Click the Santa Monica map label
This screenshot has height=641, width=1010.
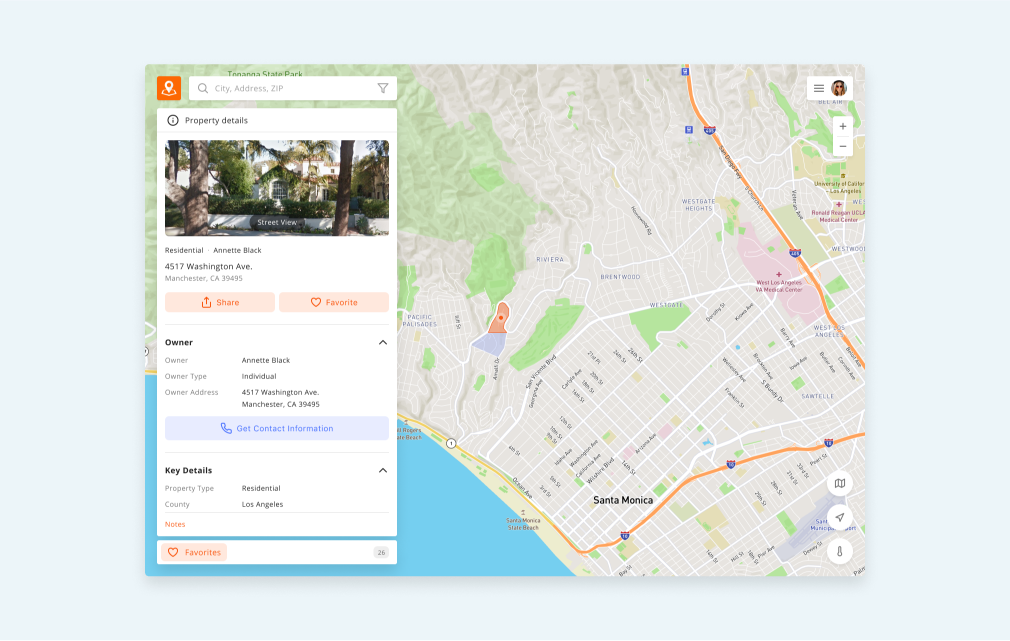click(x=623, y=500)
